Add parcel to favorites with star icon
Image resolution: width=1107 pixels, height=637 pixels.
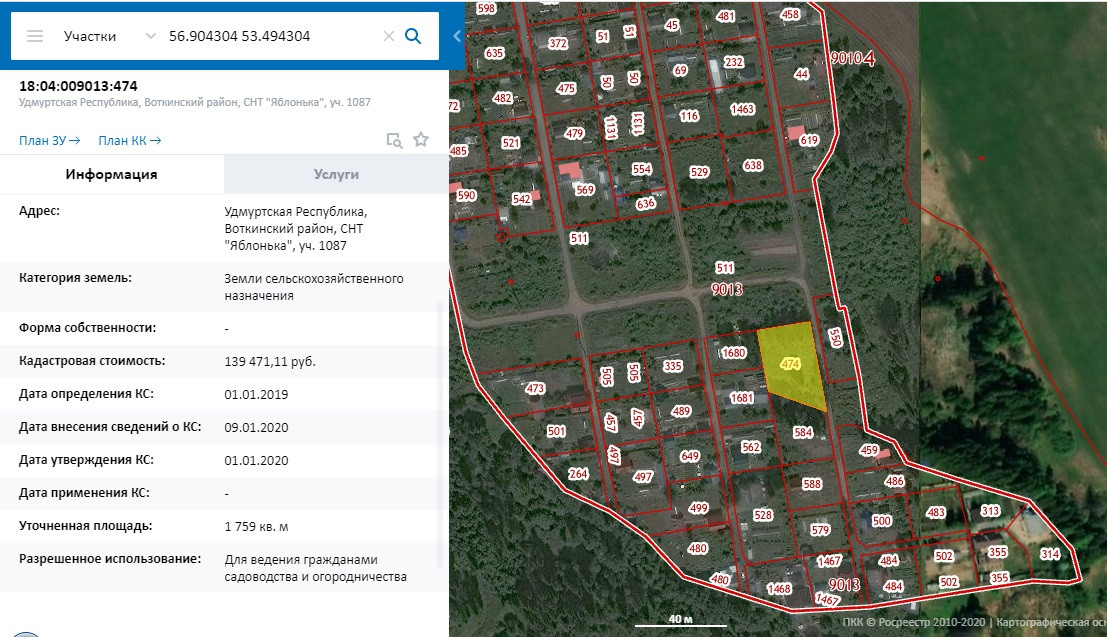[421, 140]
